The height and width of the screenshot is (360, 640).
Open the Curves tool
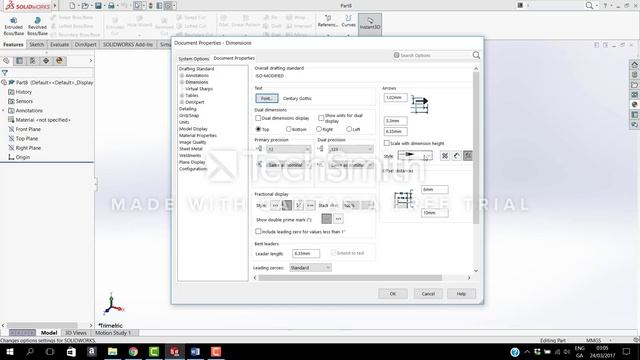(x=348, y=21)
